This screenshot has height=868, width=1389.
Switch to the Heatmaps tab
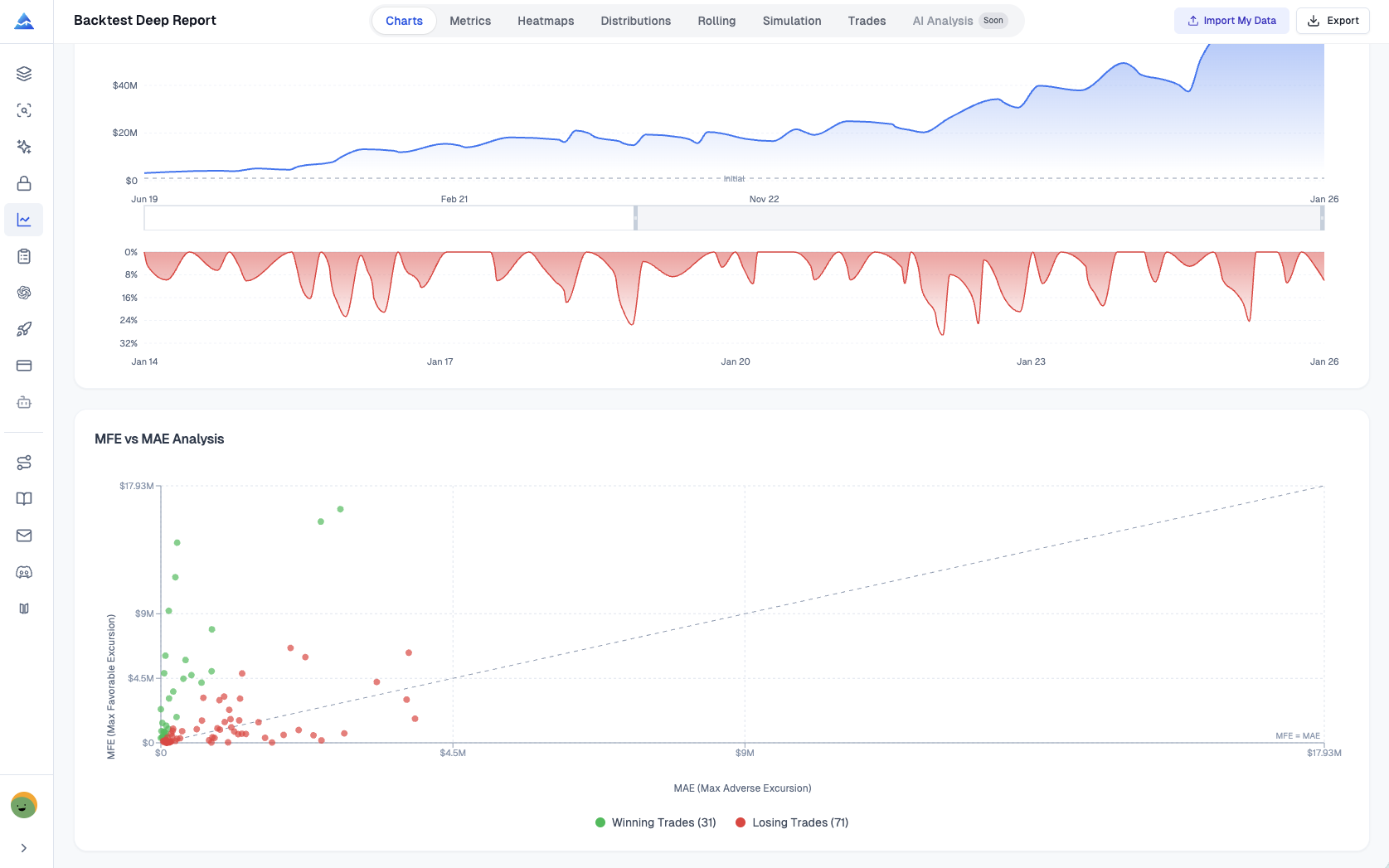point(546,20)
